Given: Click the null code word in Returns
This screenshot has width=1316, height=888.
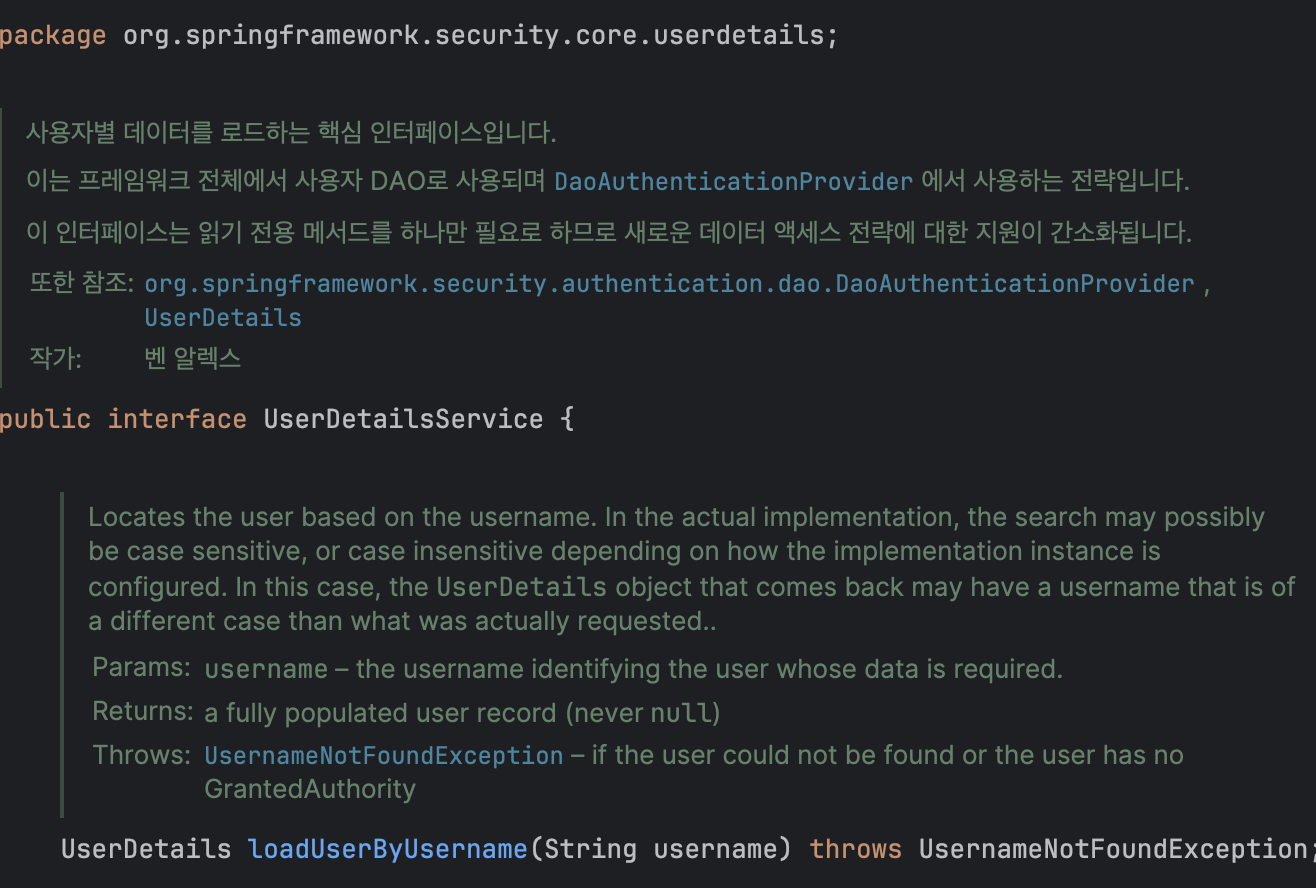Looking at the screenshot, I should [x=682, y=713].
